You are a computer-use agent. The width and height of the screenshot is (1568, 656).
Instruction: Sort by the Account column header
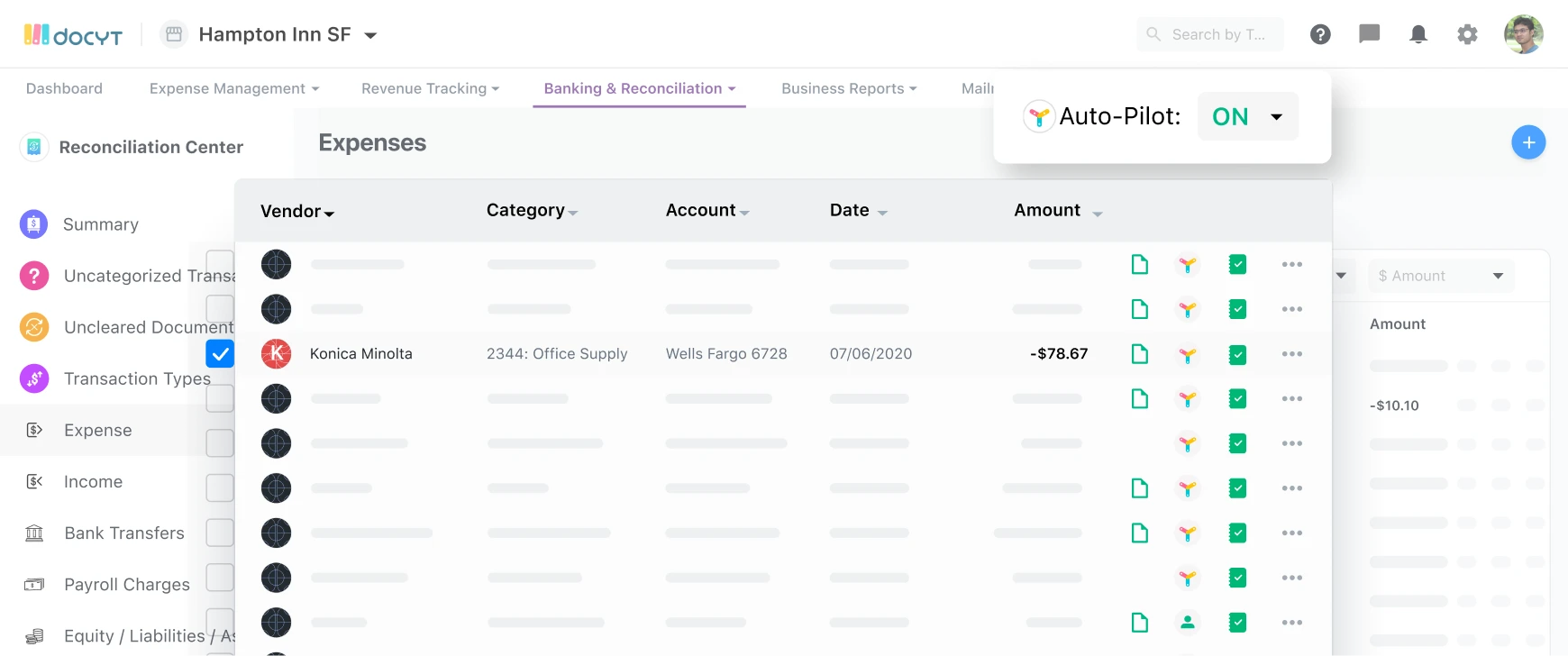(707, 210)
